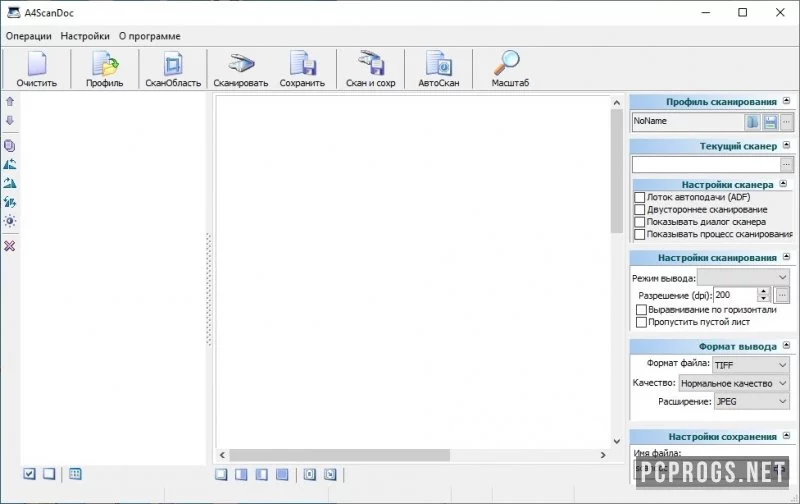This screenshot has height=504, width=800.
Task: Click the save profile button next to NoName
Action: point(770,122)
